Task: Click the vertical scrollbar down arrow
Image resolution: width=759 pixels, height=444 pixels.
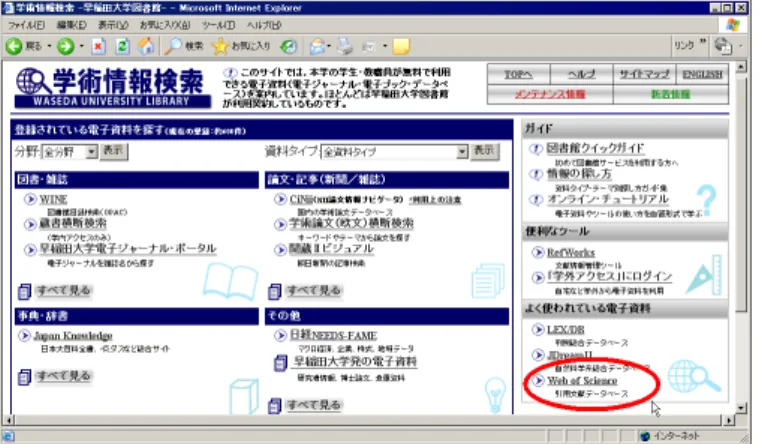Action: (x=741, y=408)
